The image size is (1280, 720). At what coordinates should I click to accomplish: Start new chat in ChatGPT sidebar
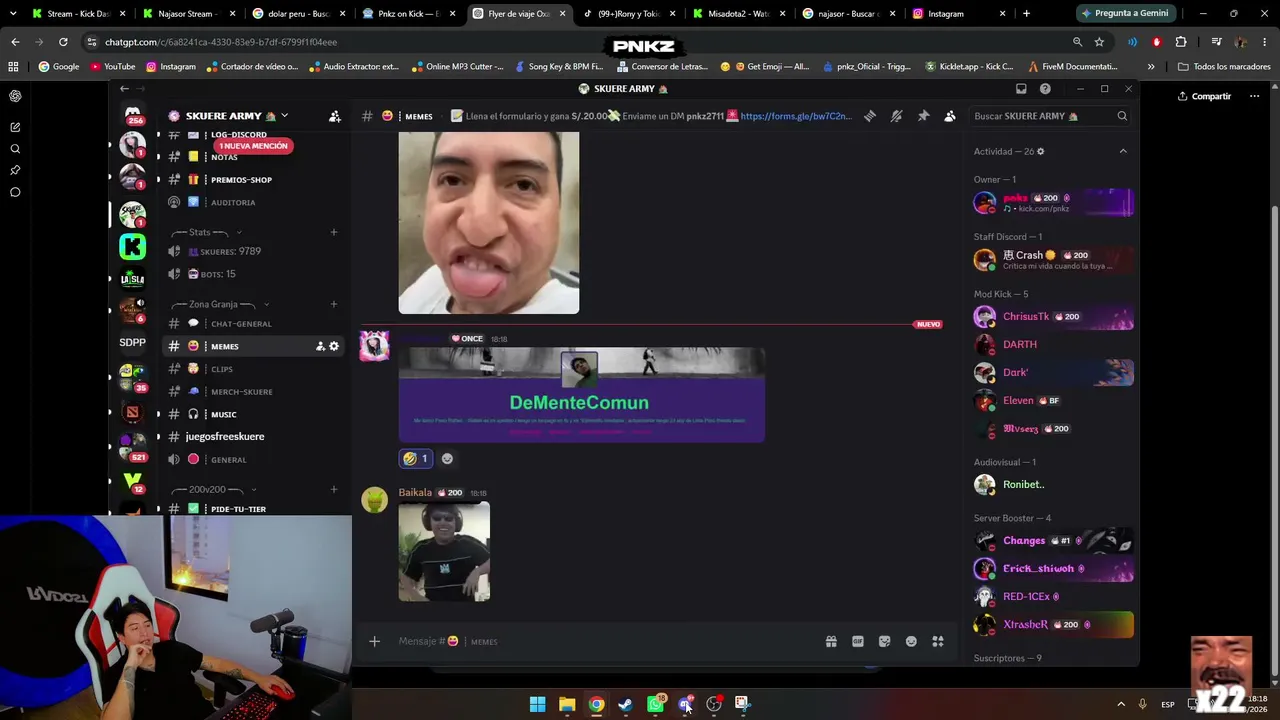click(x=15, y=127)
